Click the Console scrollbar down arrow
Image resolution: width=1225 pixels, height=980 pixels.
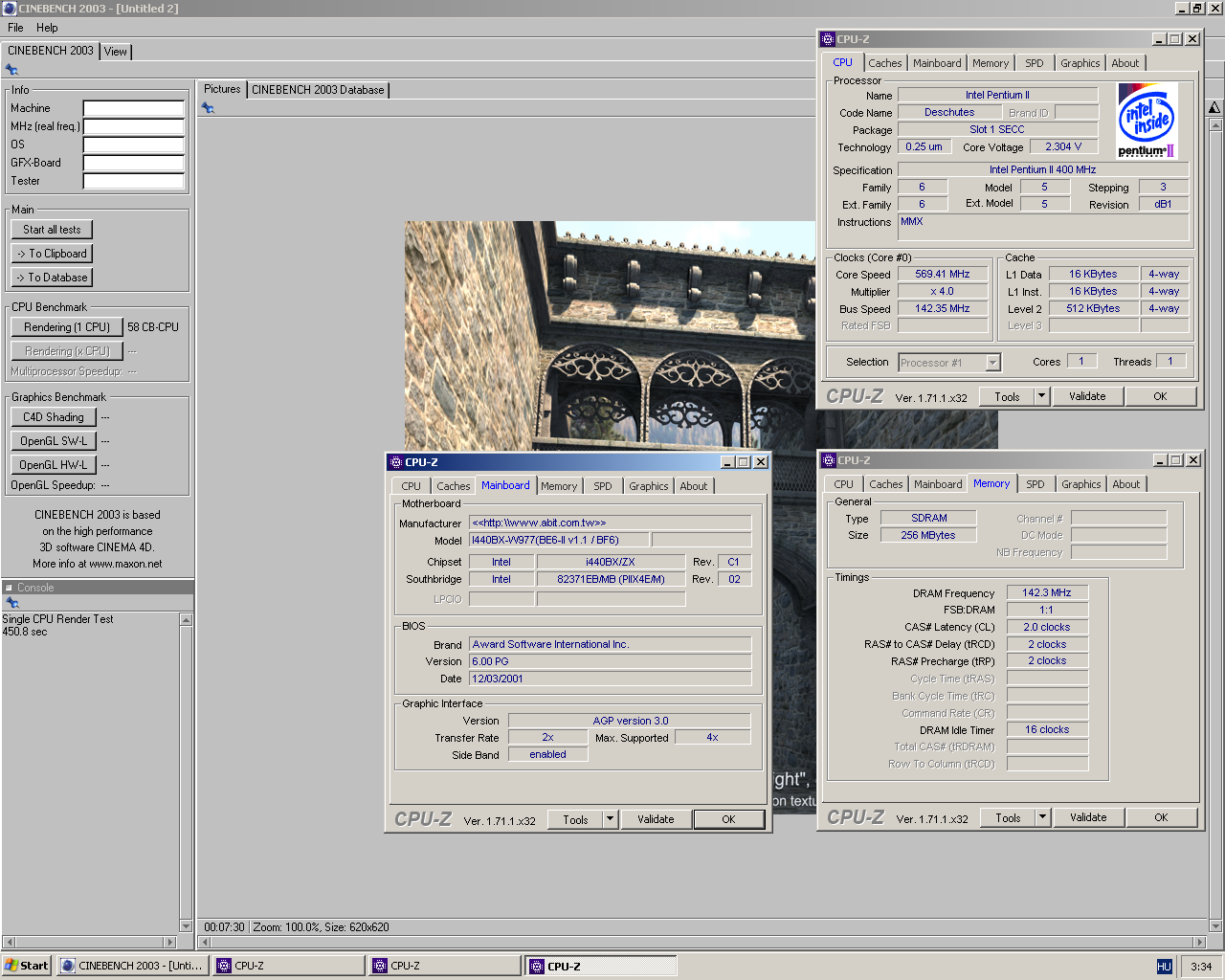point(186,926)
